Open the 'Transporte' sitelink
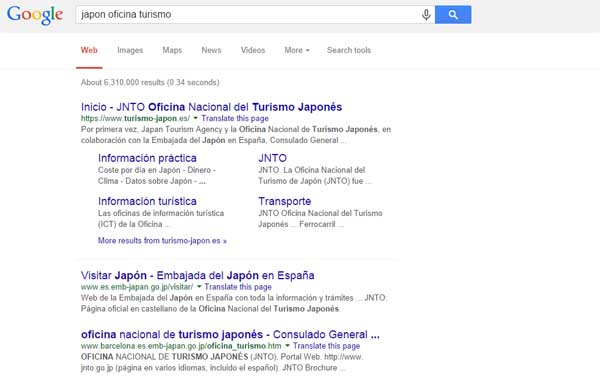Screen dimensions: 600x379 285,201
